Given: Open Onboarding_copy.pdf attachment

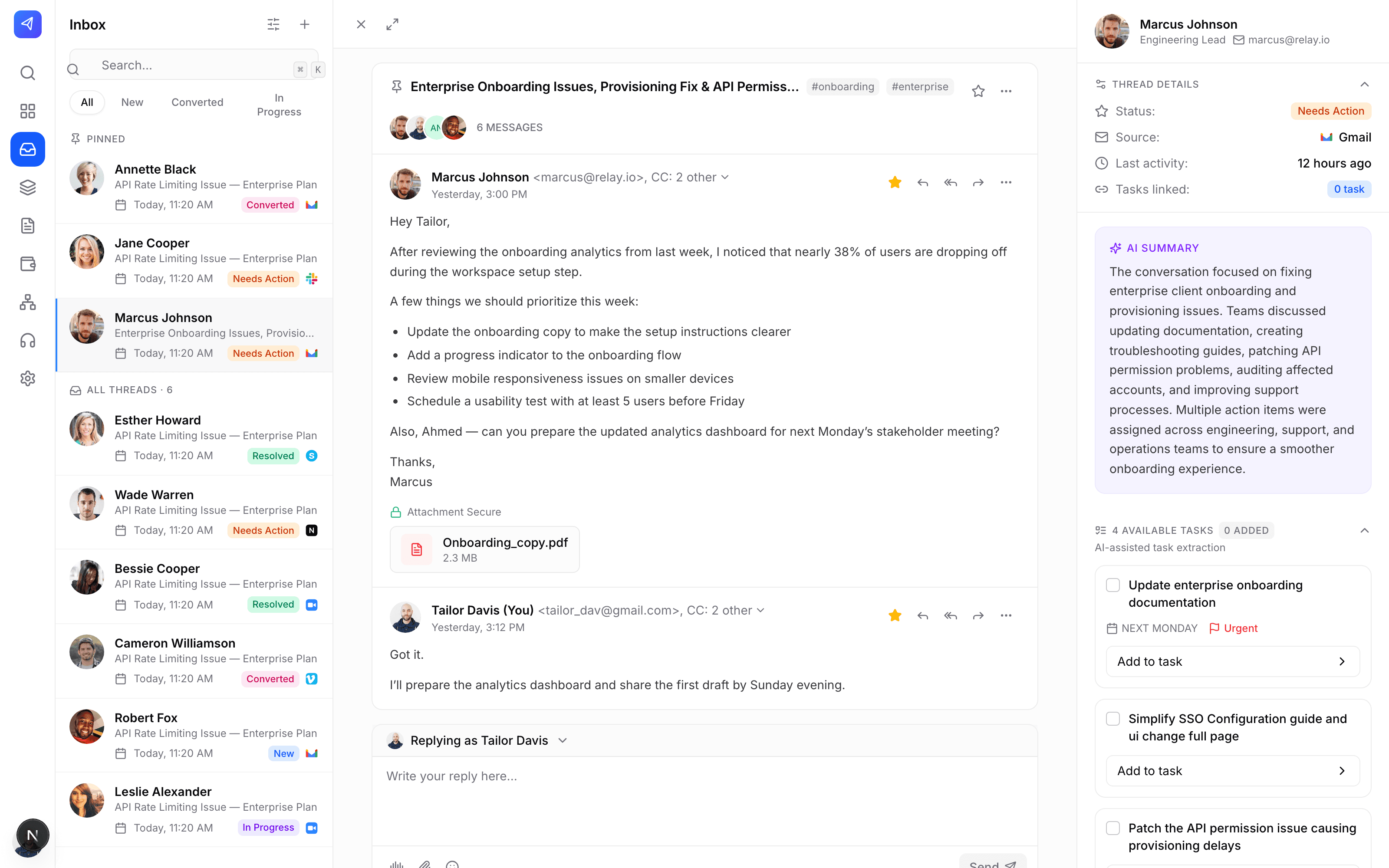Looking at the screenshot, I should pos(484,549).
